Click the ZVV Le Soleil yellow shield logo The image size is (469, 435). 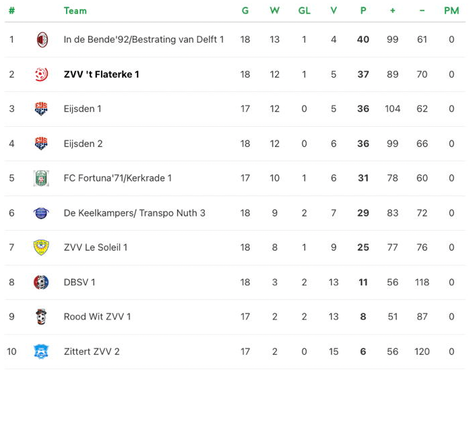click(x=41, y=247)
